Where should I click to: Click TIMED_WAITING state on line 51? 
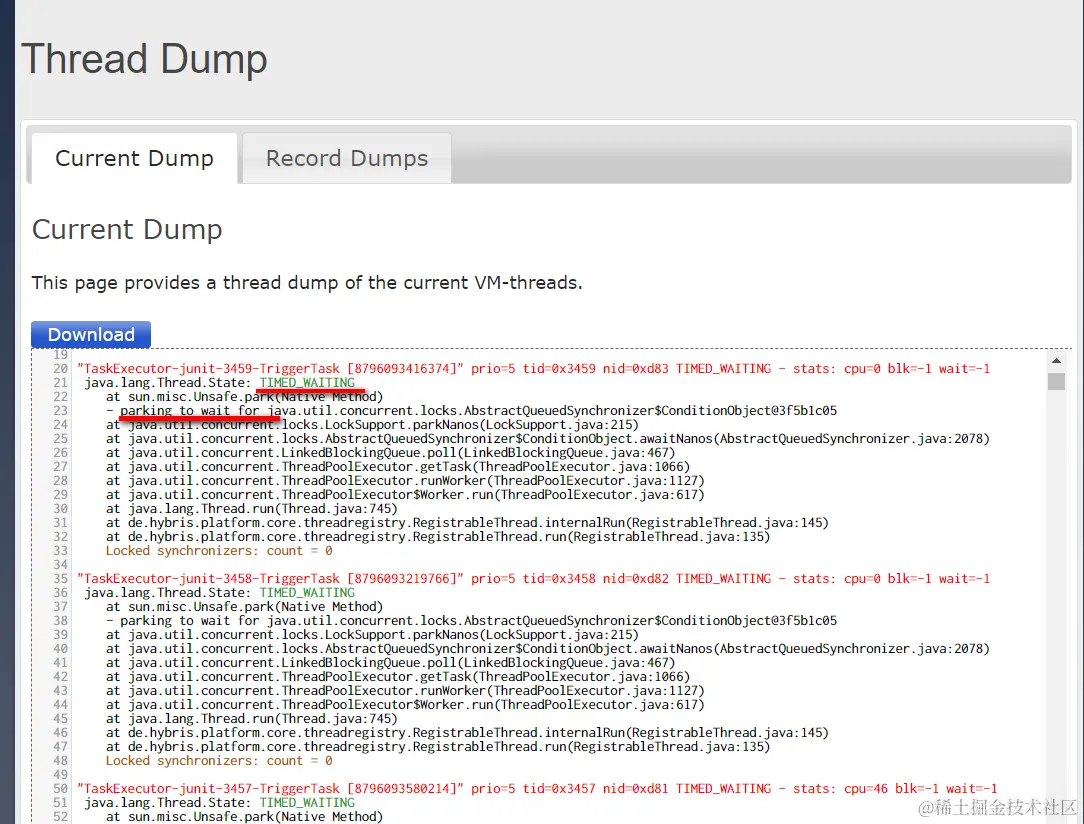coord(307,803)
